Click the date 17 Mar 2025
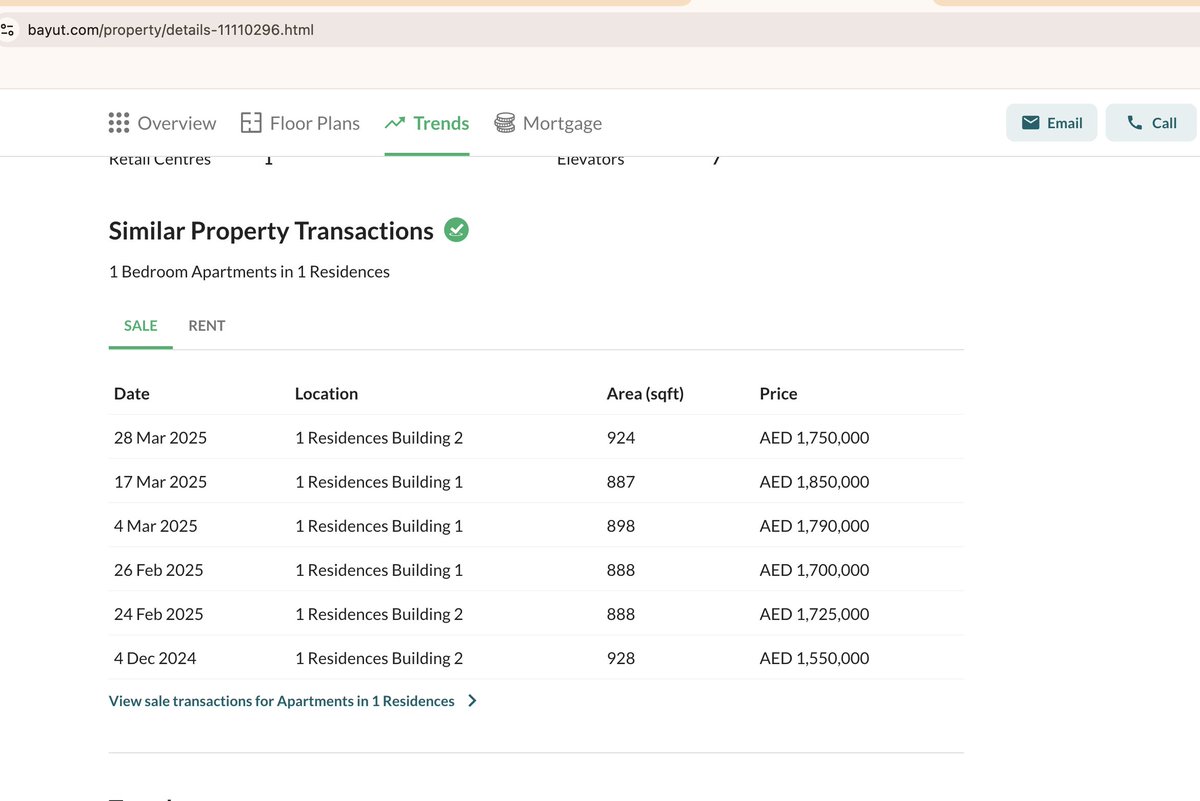The height and width of the screenshot is (801, 1200). pos(161,482)
